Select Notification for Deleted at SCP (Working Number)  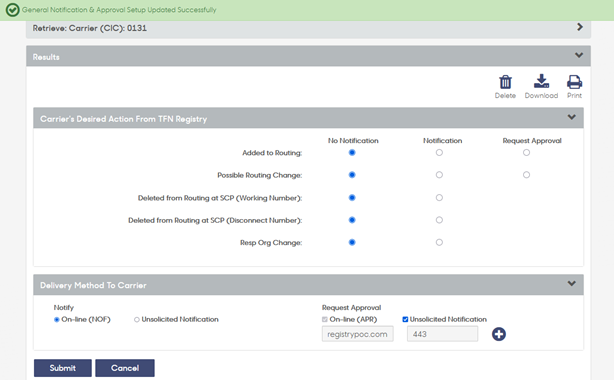click(x=439, y=197)
